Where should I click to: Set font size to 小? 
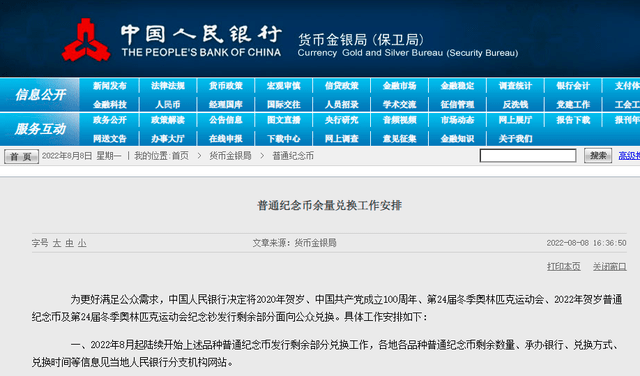click(82, 243)
